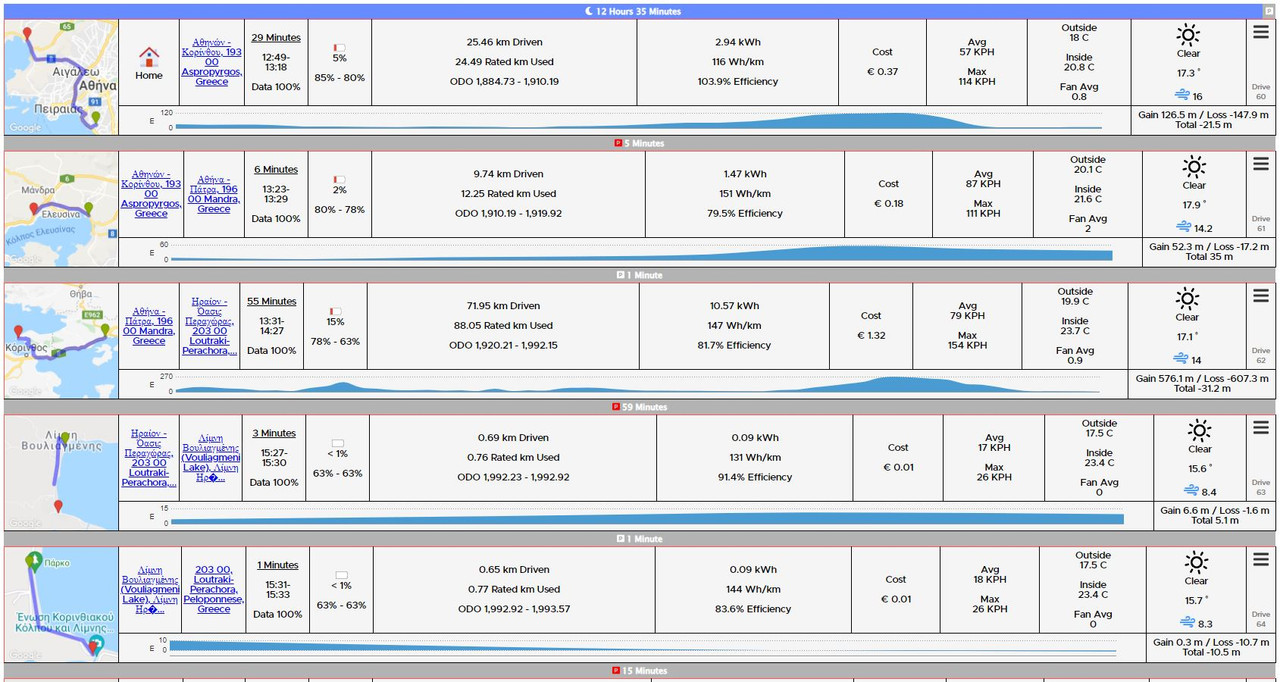Open the 55 Minutes drive duration link
The width and height of the screenshot is (1280, 682).
272,302
